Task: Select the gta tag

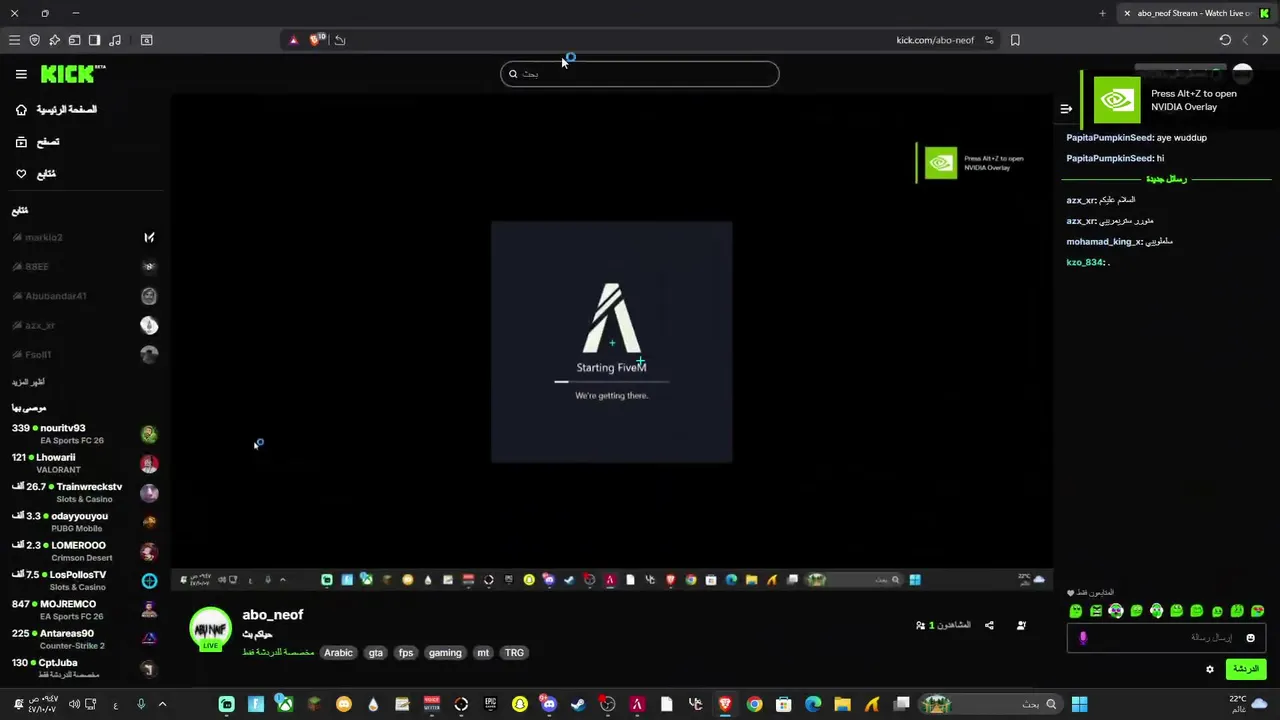Action: [x=376, y=653]
